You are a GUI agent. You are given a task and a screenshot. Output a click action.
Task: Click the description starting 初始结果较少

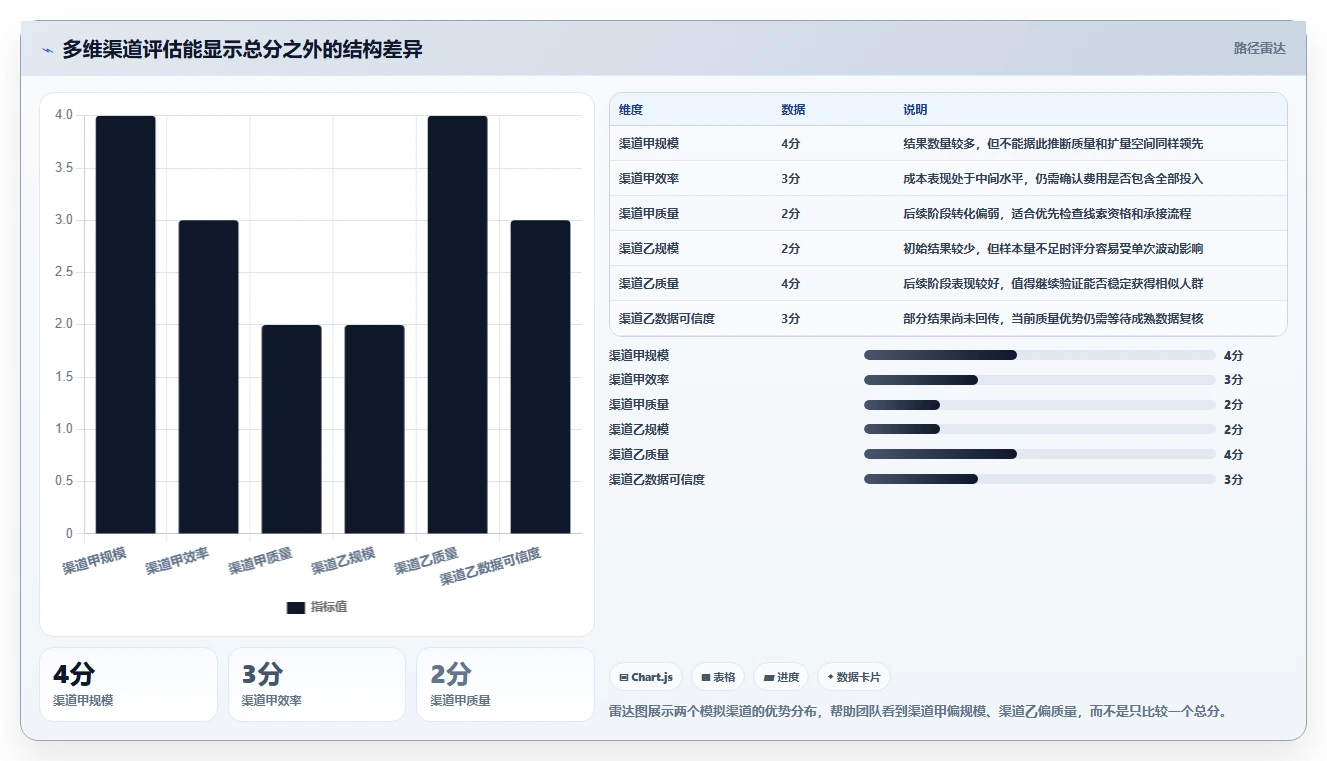[1053, 249]
